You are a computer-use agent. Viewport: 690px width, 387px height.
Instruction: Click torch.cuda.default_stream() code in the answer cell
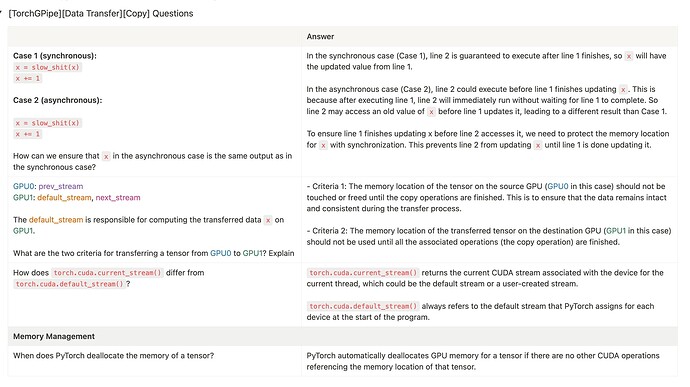[x=363, y=306]
